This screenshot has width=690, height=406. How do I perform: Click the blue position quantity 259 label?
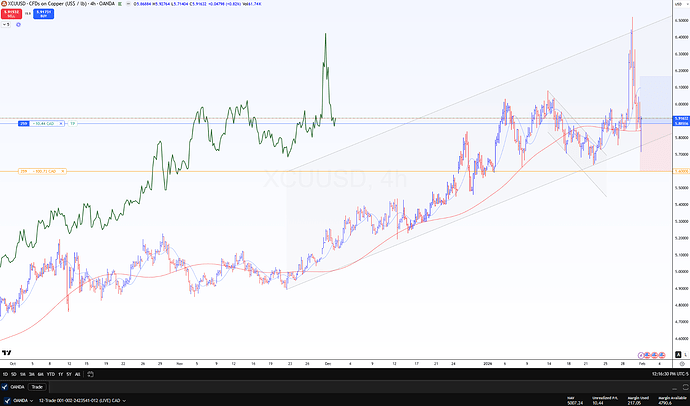[23, 124]
